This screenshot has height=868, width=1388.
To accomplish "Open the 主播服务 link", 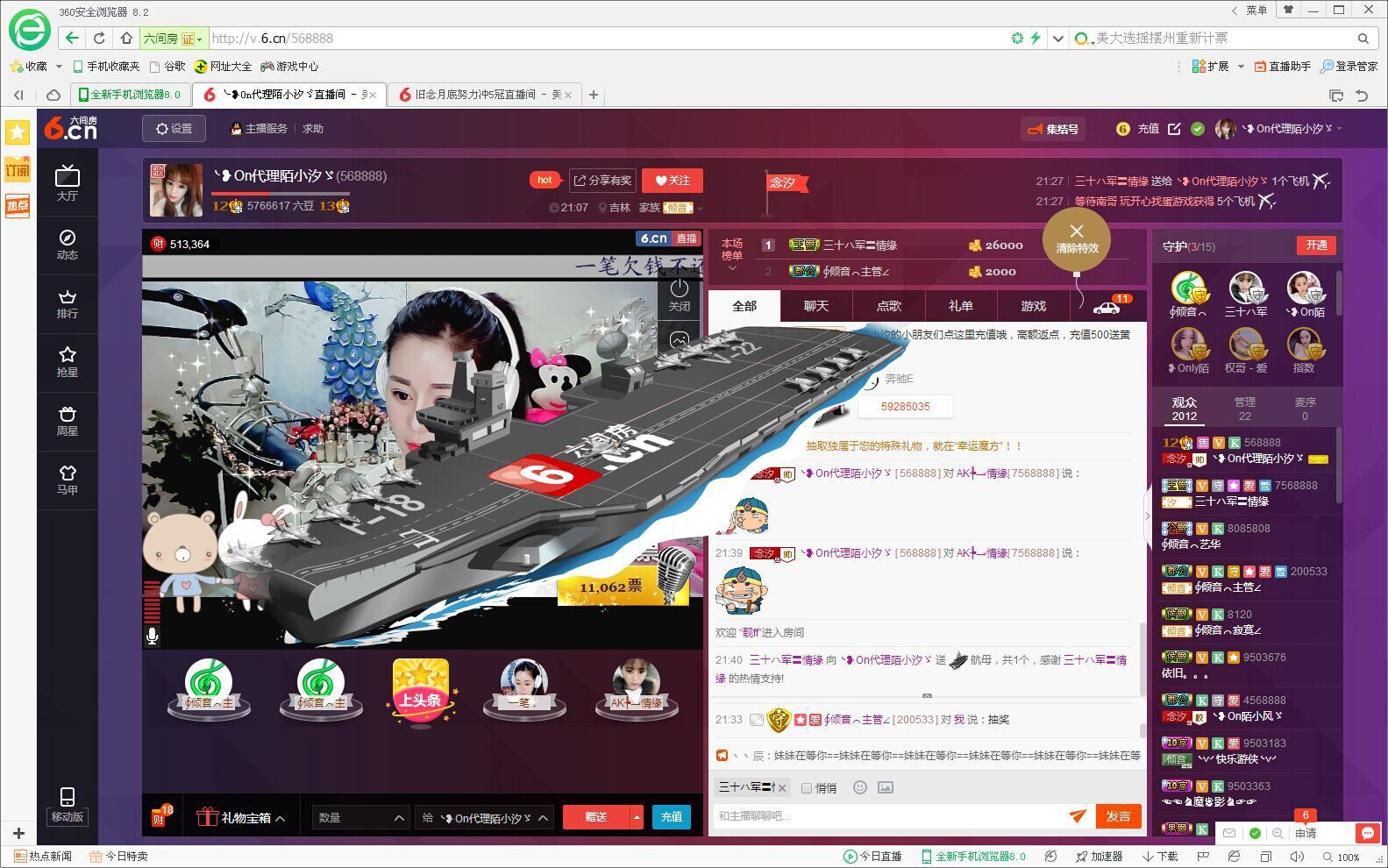I will (259, 129).
